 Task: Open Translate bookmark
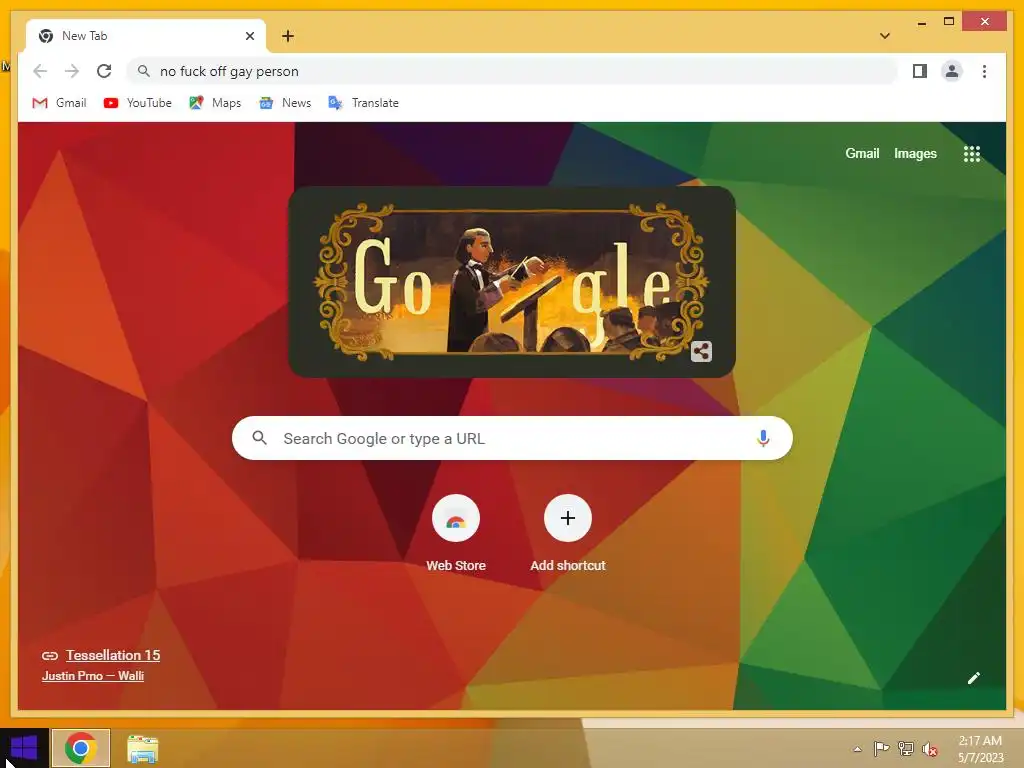pos(364,103)
